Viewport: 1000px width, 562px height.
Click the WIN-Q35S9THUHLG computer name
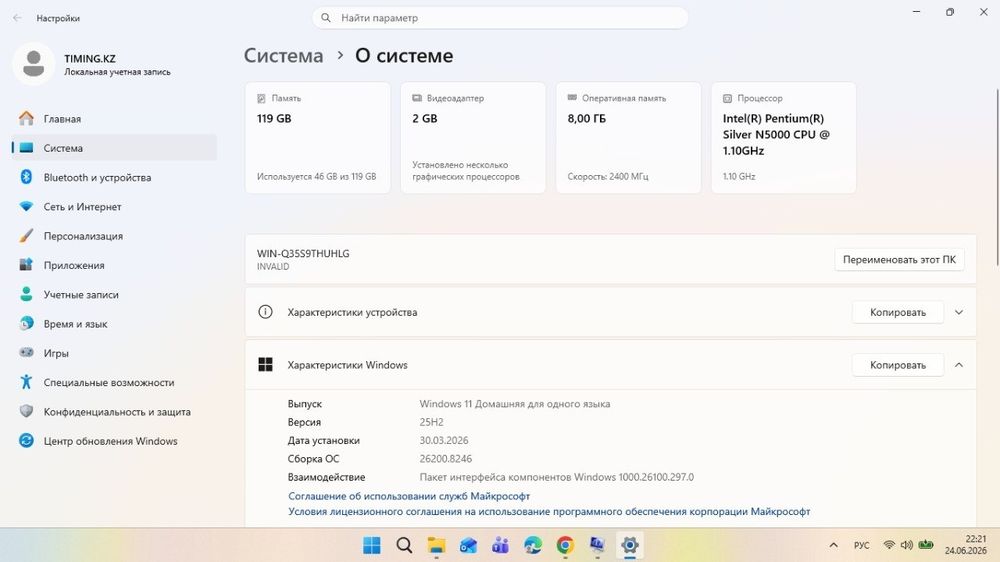[303, 253]
